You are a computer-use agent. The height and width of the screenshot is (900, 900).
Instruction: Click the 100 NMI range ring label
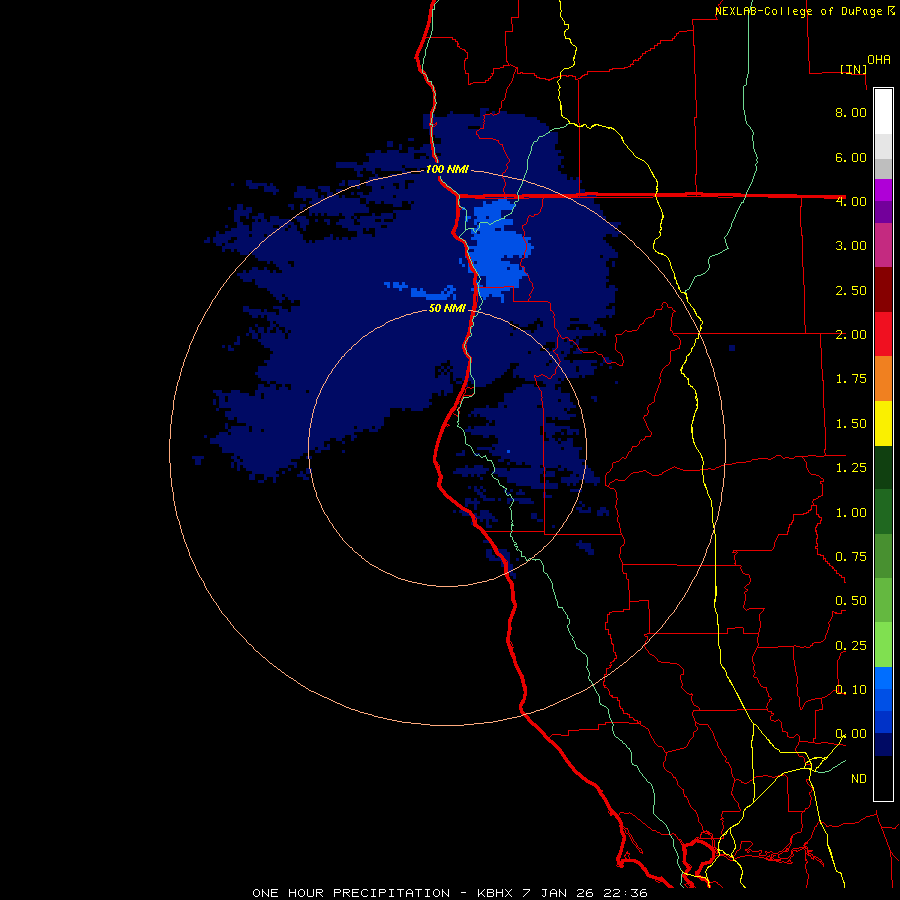click(447, 170)
